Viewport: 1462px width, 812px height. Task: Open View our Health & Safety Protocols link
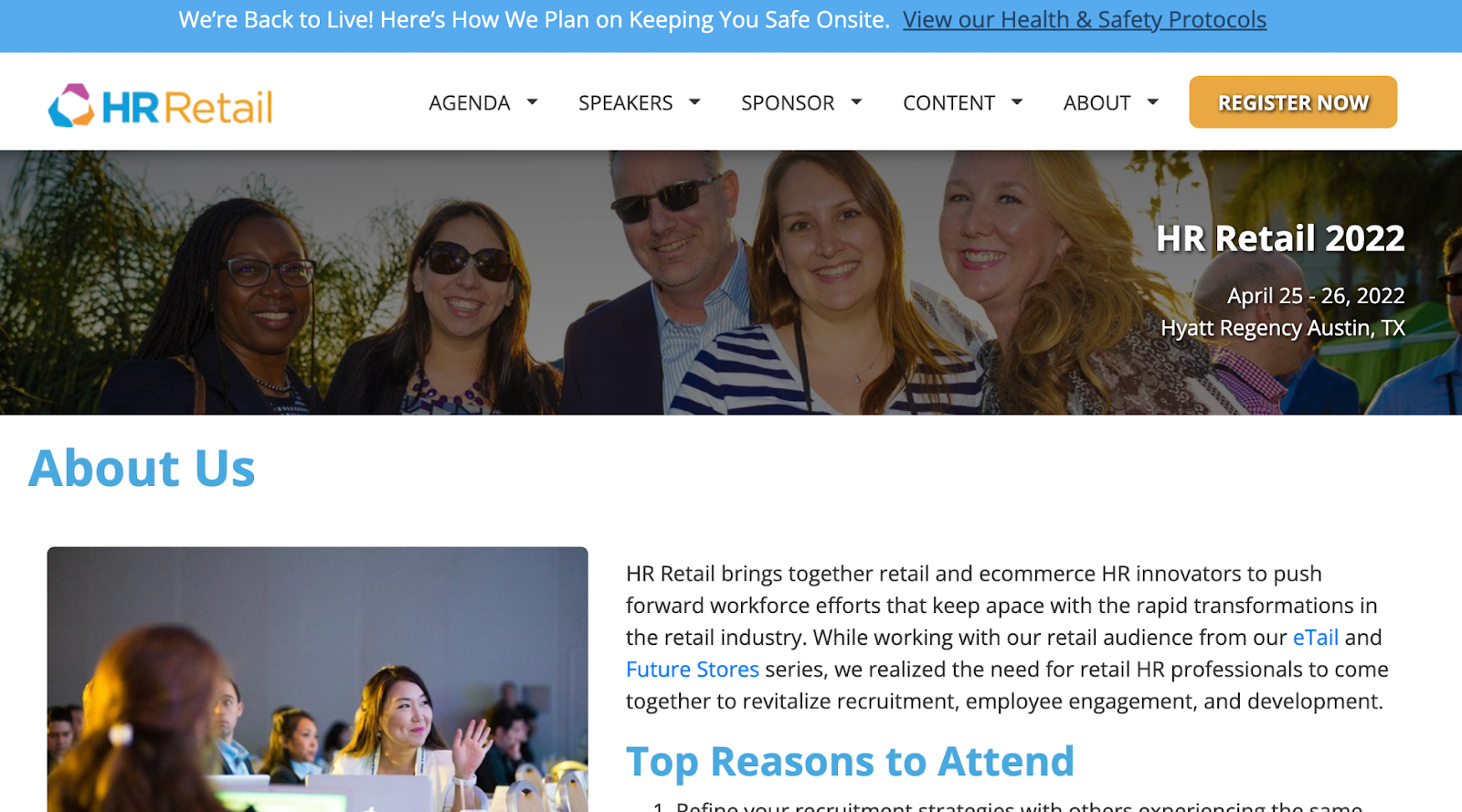[1085, 20]
